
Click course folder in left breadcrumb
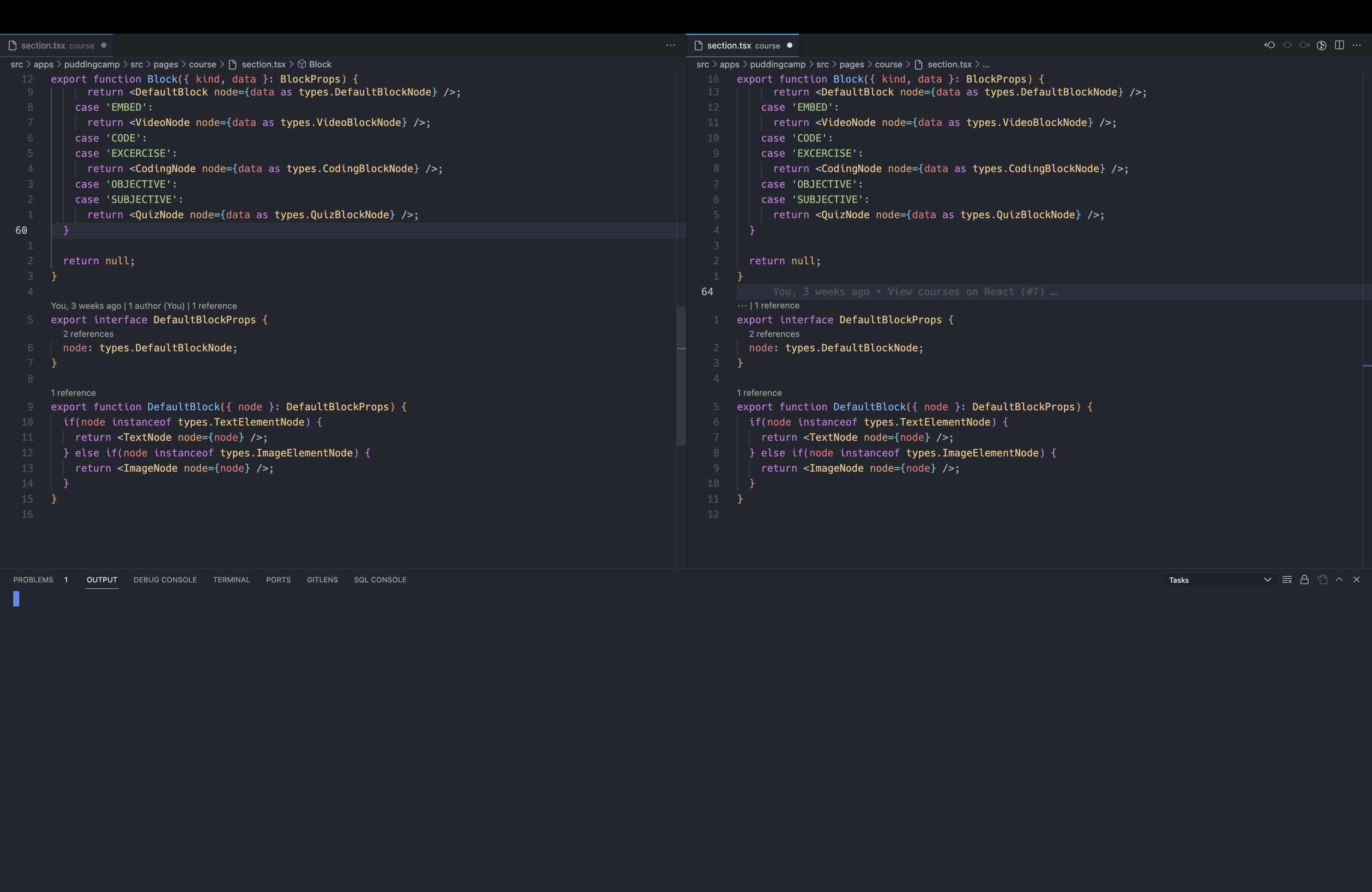tap(202, 64)
